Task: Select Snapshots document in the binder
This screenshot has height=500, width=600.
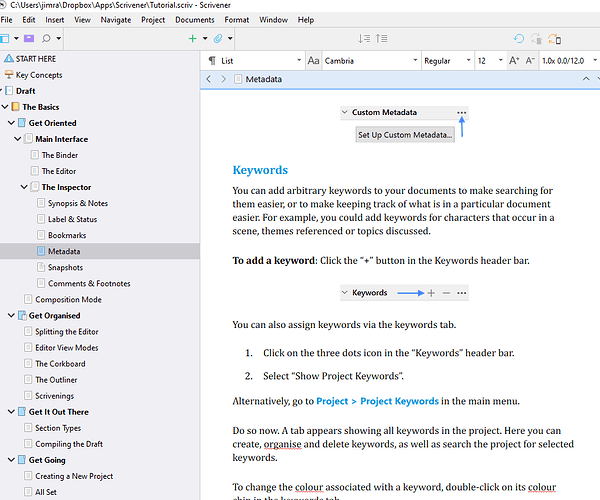Action: (x=65, y=267)
